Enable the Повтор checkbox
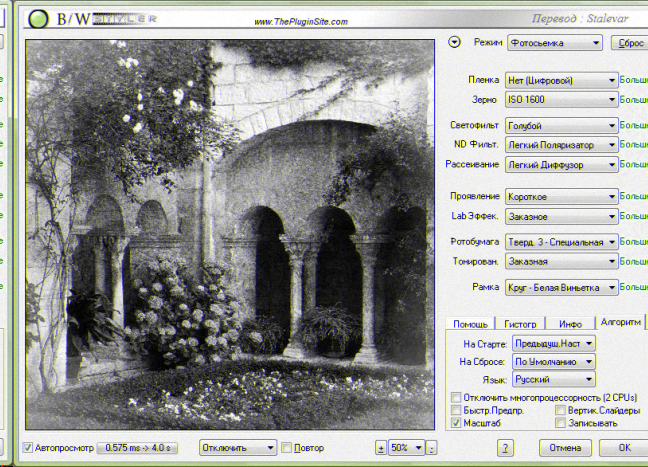 pos(287,447)
